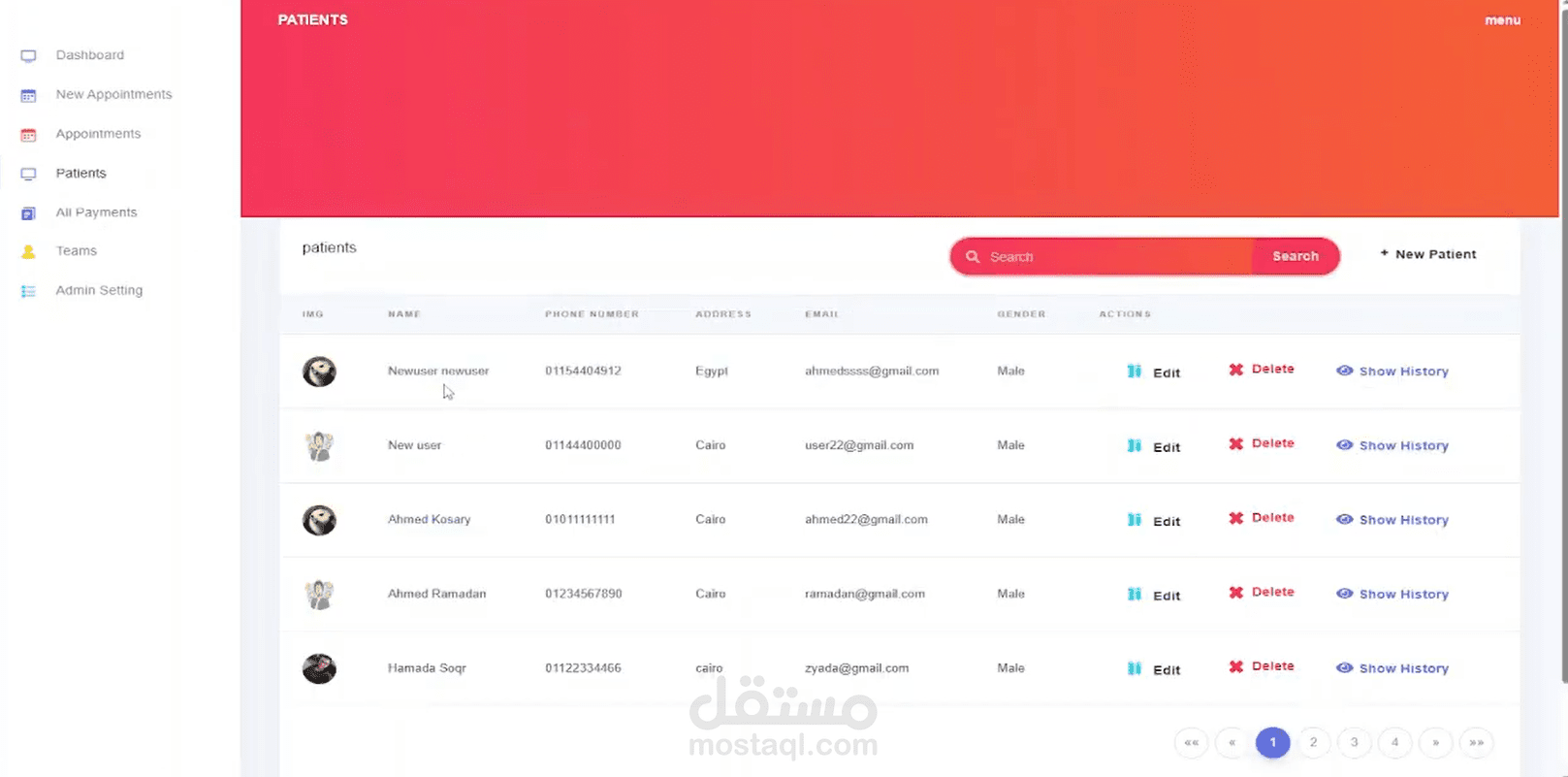Go to the Appointments page
This screenshot has width=1568, height=777.
coord(98,134)
